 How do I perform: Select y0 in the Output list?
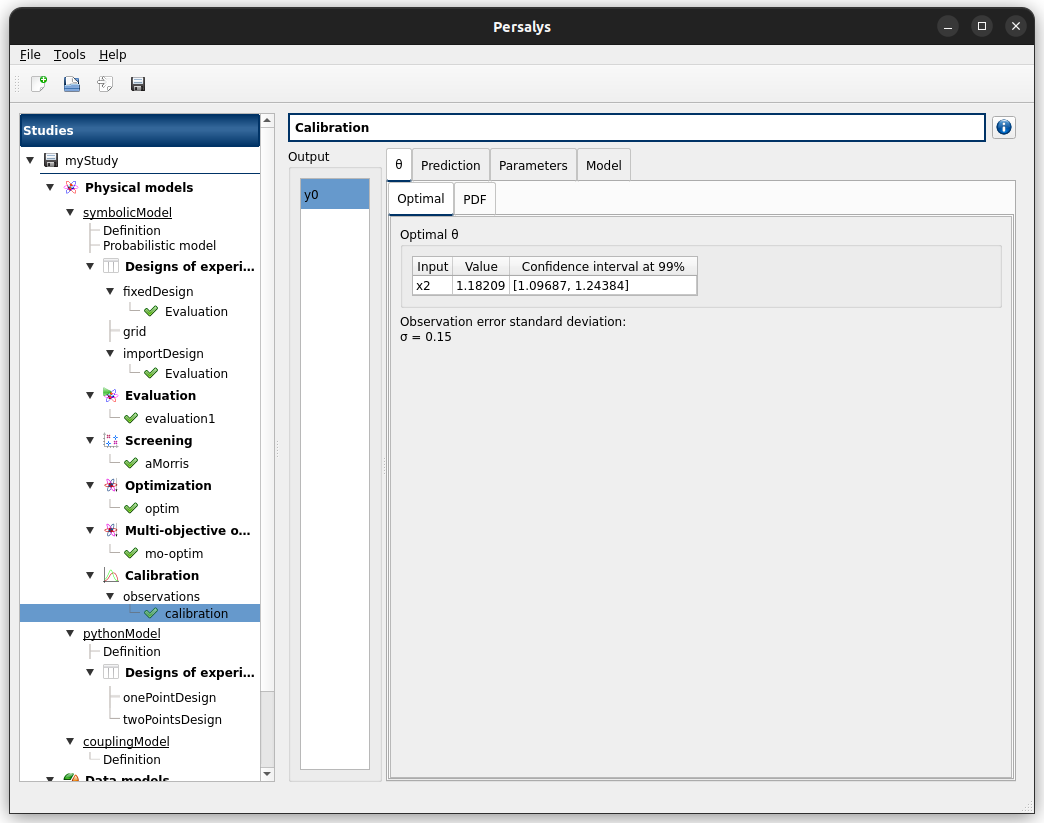click(x=335, y=195)
